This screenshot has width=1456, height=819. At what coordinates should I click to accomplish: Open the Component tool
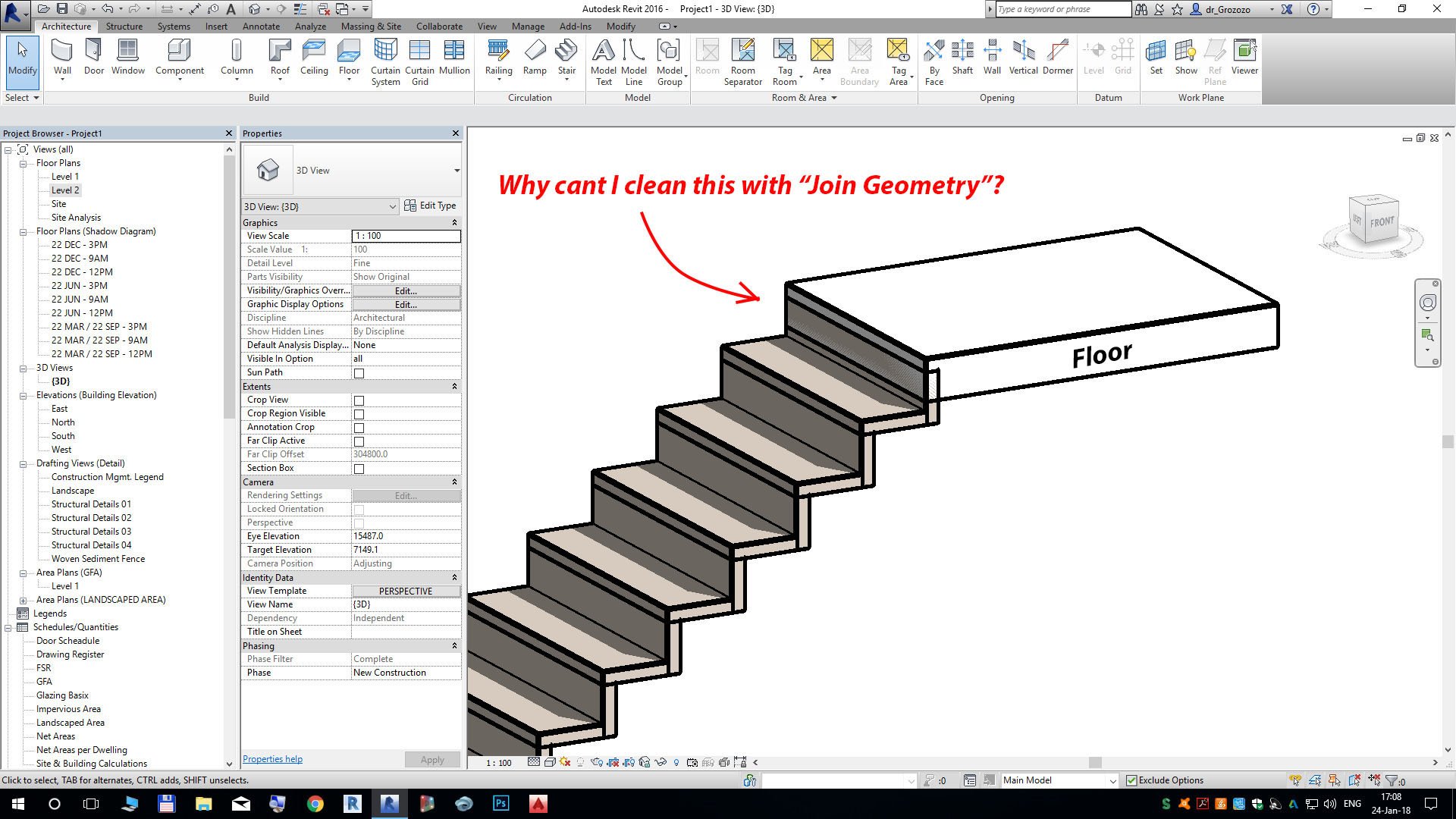point(179,59)
